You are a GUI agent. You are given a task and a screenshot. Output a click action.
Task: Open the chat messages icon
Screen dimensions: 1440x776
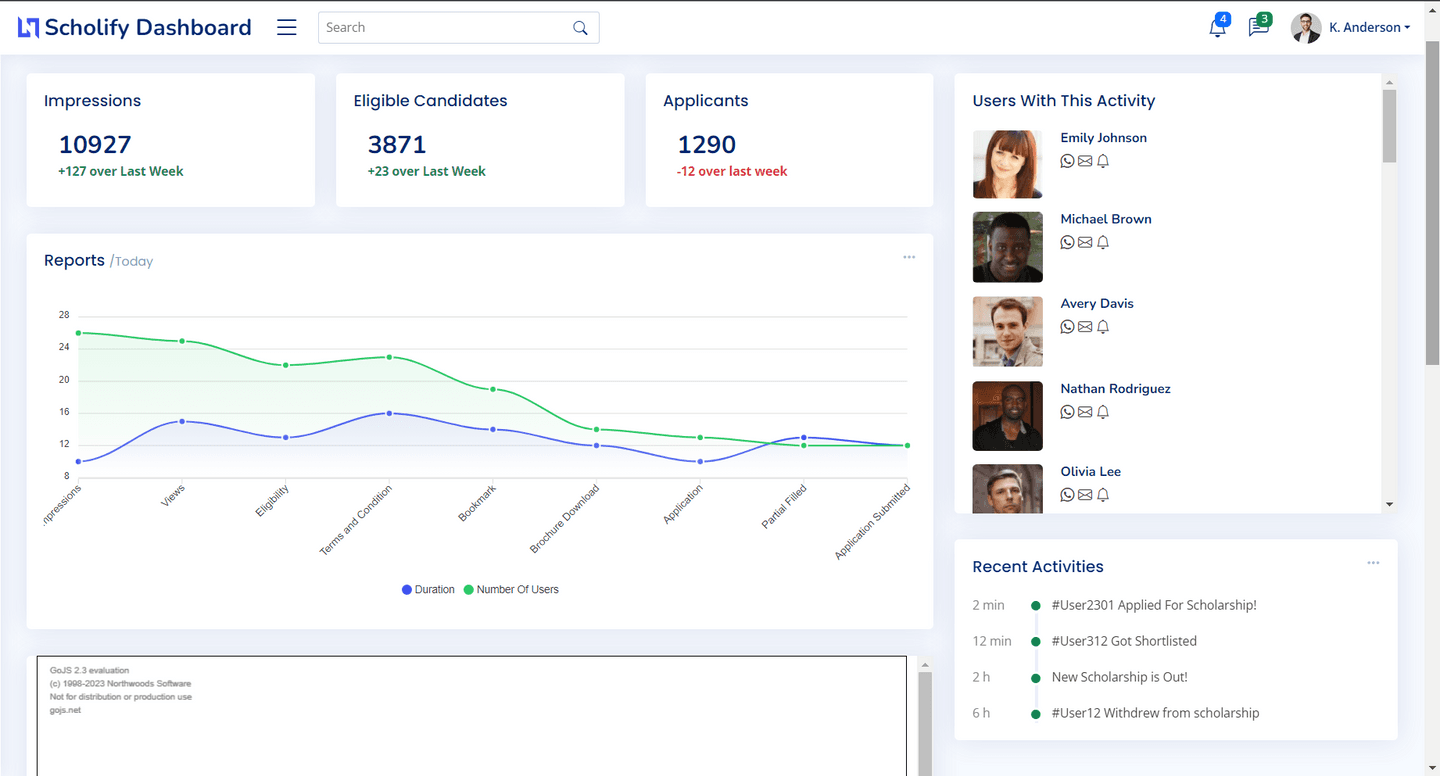1258,28
